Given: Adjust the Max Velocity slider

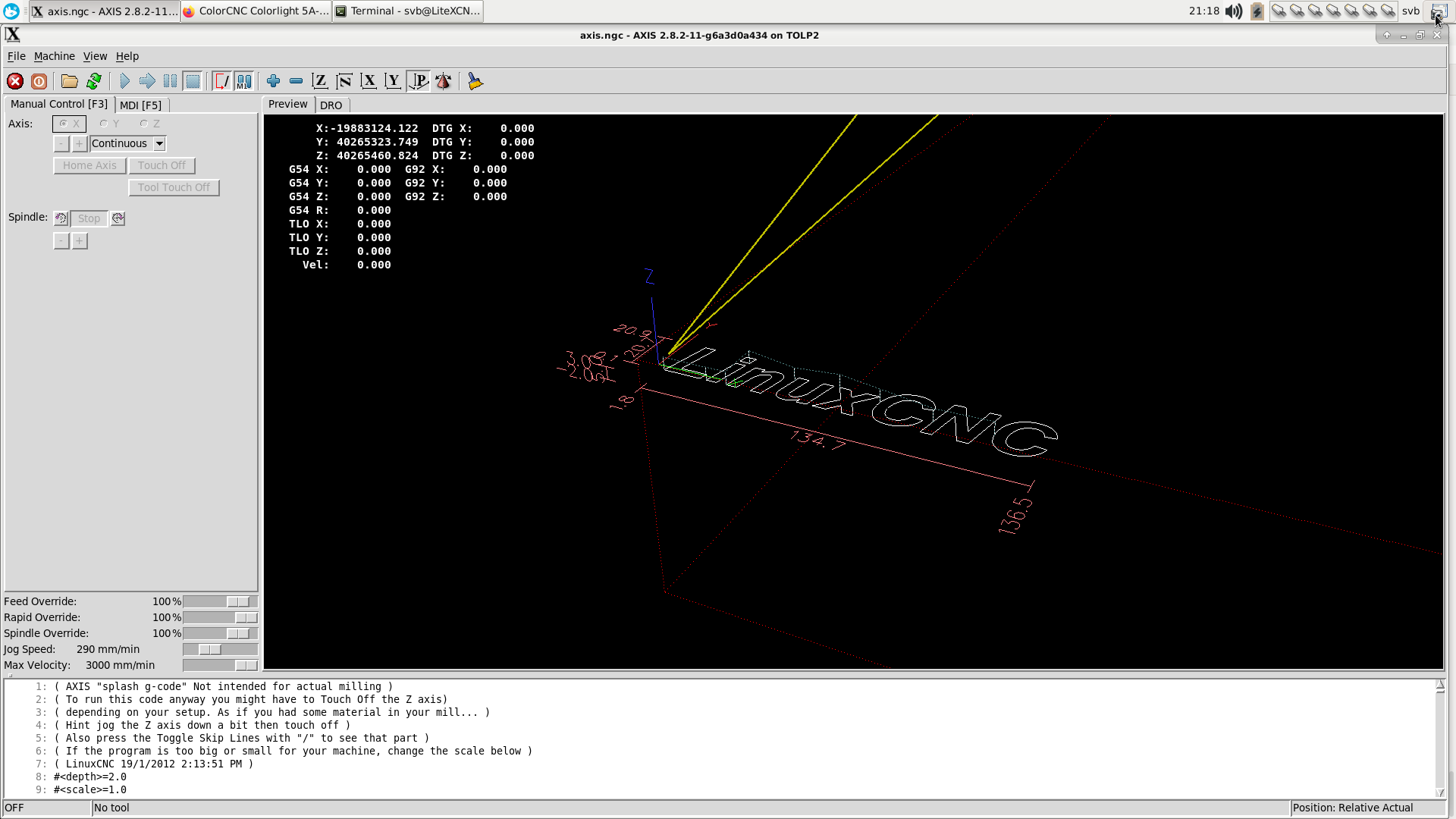Looking at the screenshot, I should pos(221,665).
